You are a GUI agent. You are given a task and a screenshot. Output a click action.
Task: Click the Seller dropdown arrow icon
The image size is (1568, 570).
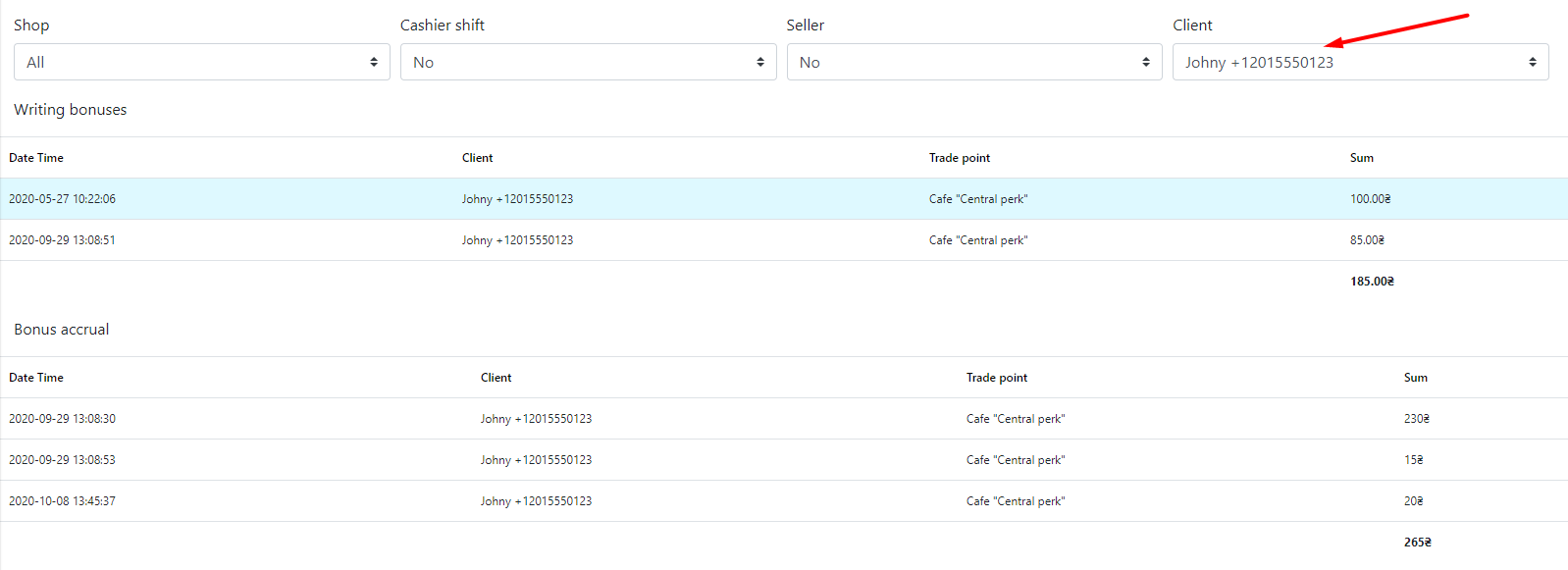[x=1146, y=62]
